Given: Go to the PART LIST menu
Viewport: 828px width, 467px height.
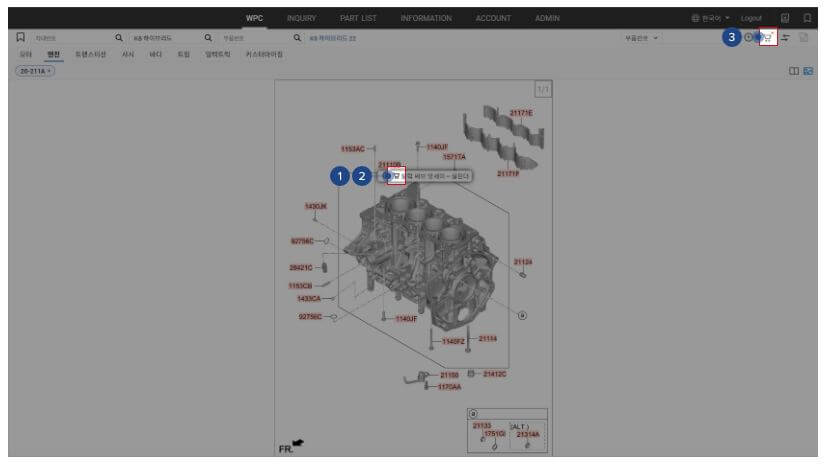Looking at the screenshot, I should pyautogui.click(x=358, y=18).
